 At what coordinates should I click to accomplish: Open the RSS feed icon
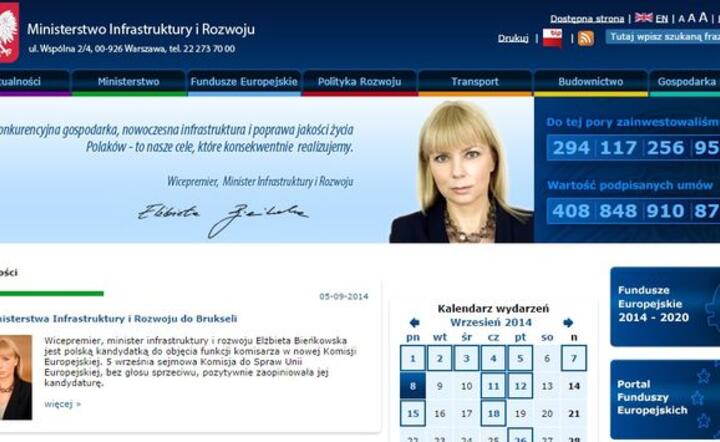coord(585,38)
